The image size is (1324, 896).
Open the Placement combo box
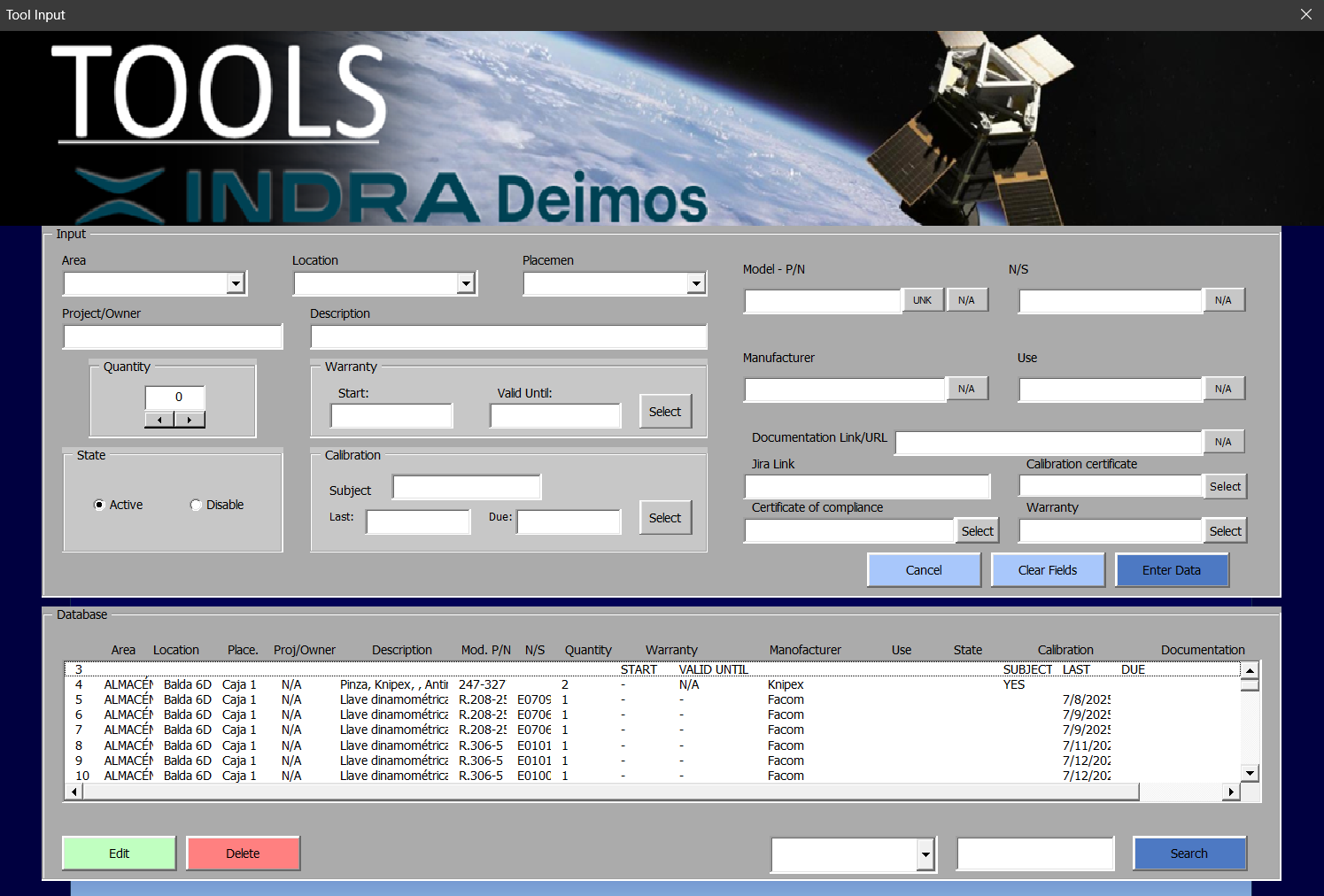point(696,283)
